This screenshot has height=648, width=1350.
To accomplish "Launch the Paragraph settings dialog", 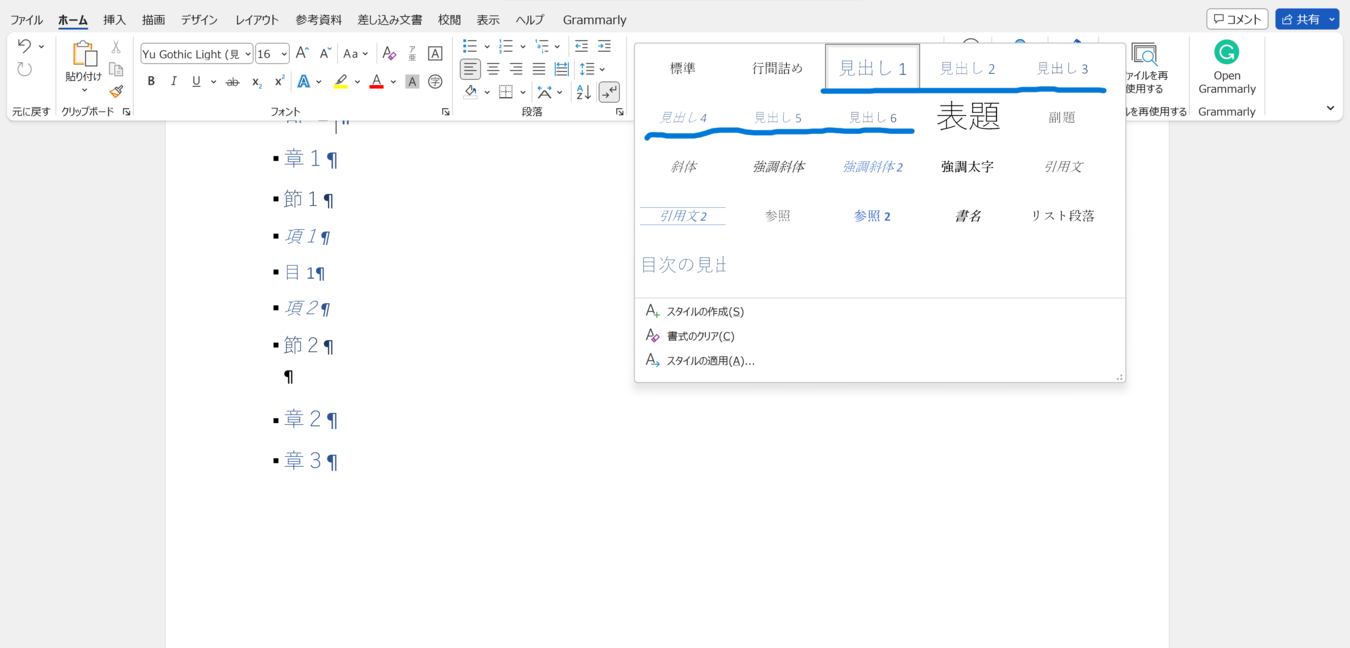I will (620, 112).
